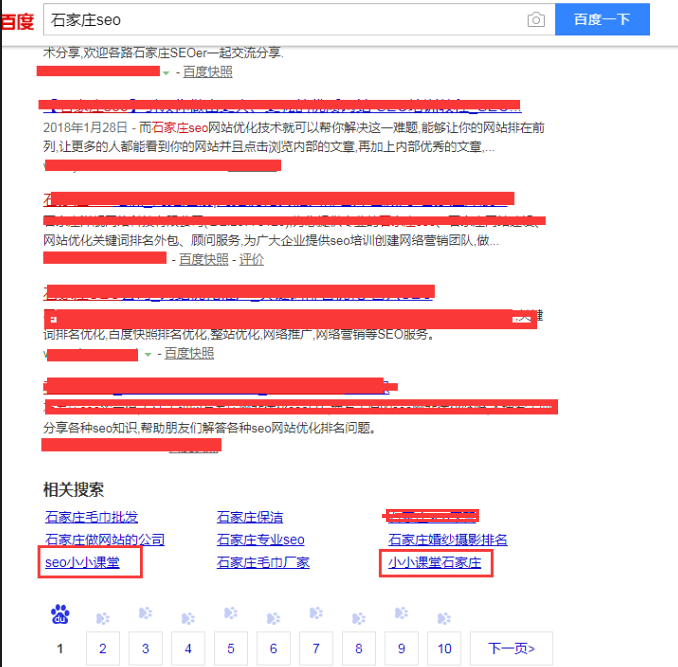Click the paw icon above page 5
Image resolution: width=678 pixels, height=667 pixels.
point(231,613)
